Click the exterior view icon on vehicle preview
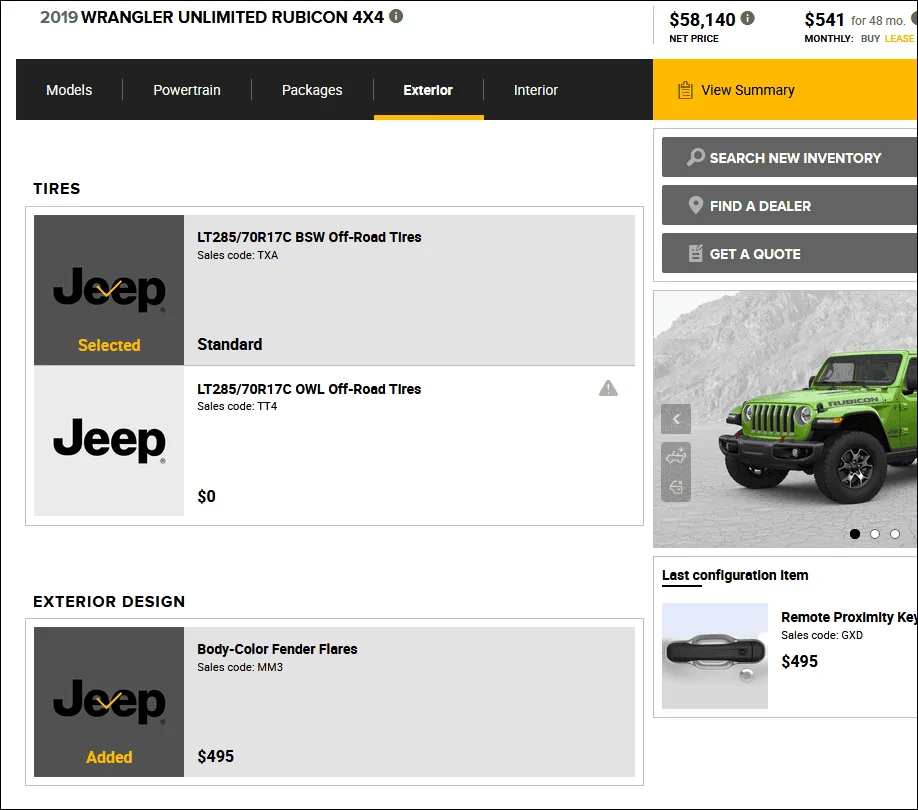 (676, 457)
